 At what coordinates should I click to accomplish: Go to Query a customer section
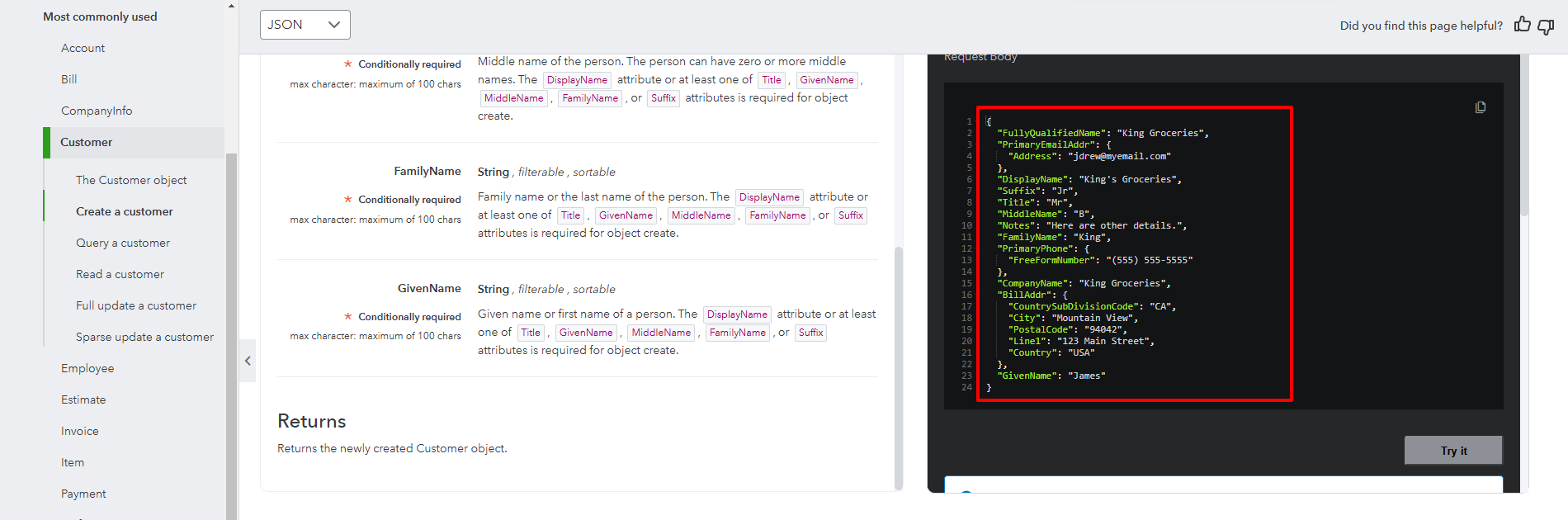click(x=123, y=243)
